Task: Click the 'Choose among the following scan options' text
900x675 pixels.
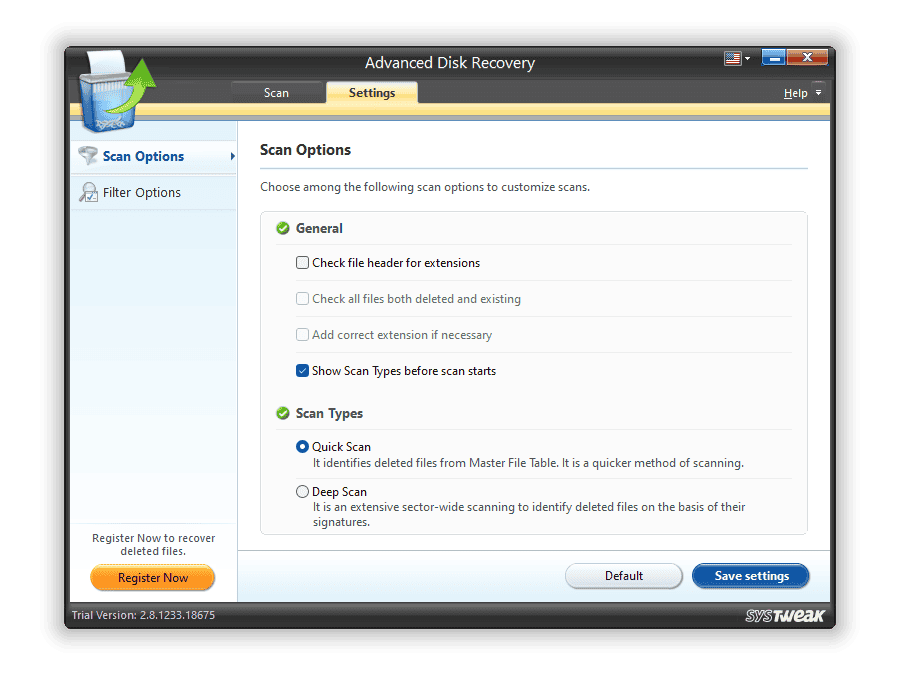Action: coord(425,187)
